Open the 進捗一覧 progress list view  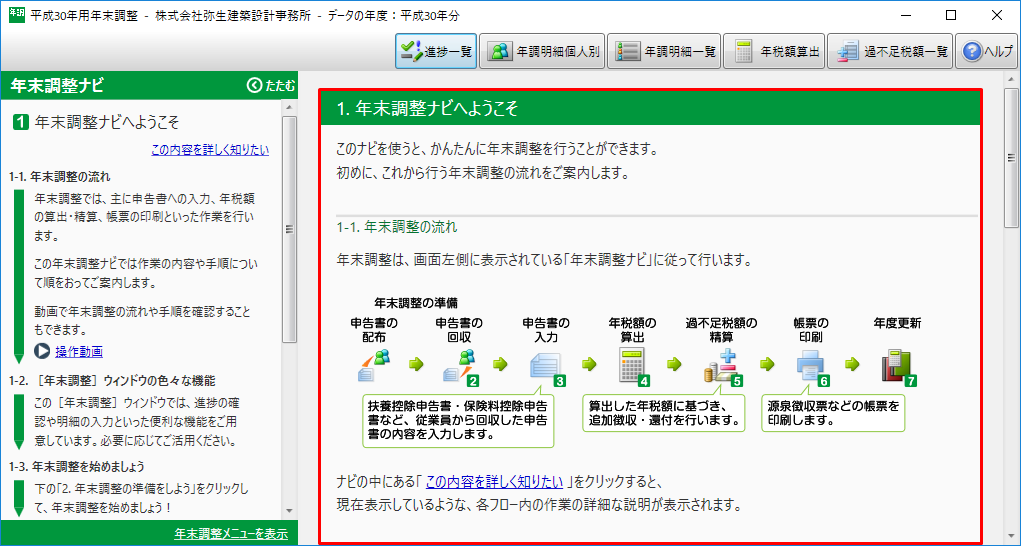[436, 52]
